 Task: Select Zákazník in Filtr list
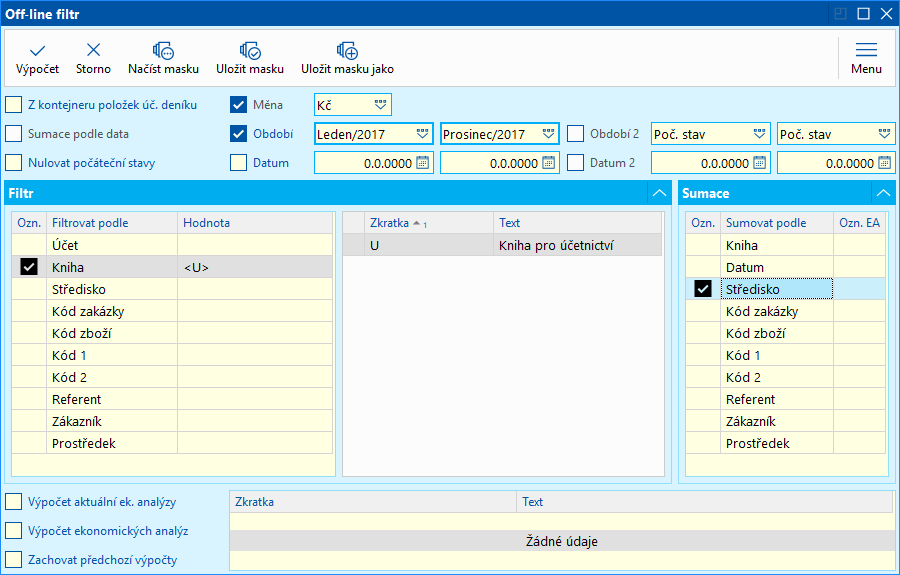coord(172,421)
